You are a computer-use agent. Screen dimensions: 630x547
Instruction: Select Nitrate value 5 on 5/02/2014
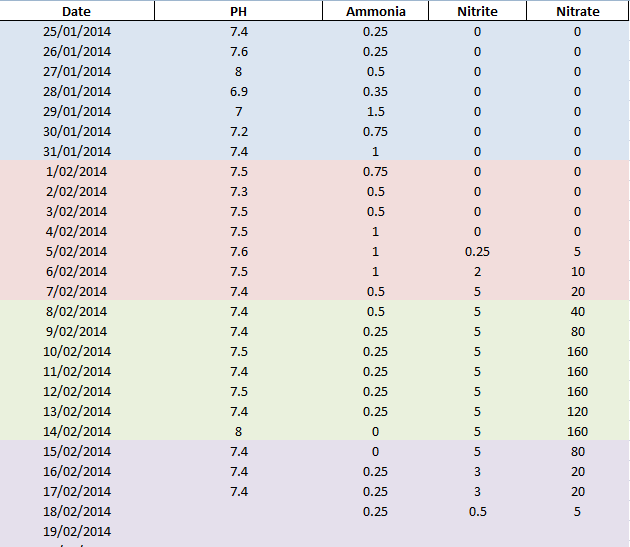pos(578,252)
